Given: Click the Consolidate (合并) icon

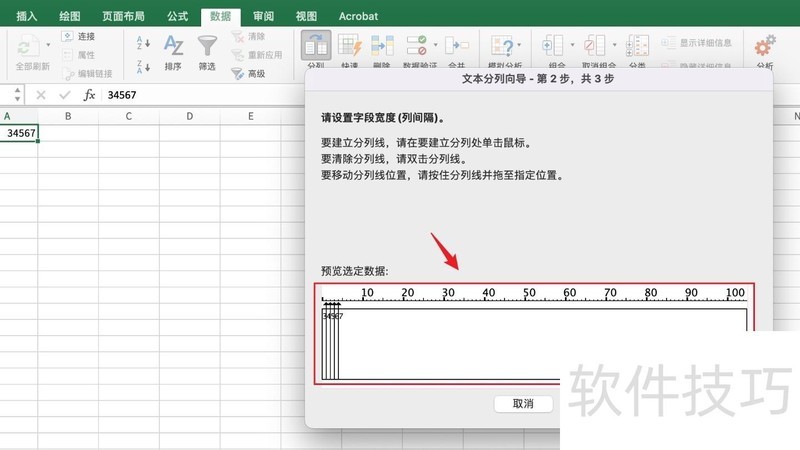Looking at the screenshot, I should [457, 46].
